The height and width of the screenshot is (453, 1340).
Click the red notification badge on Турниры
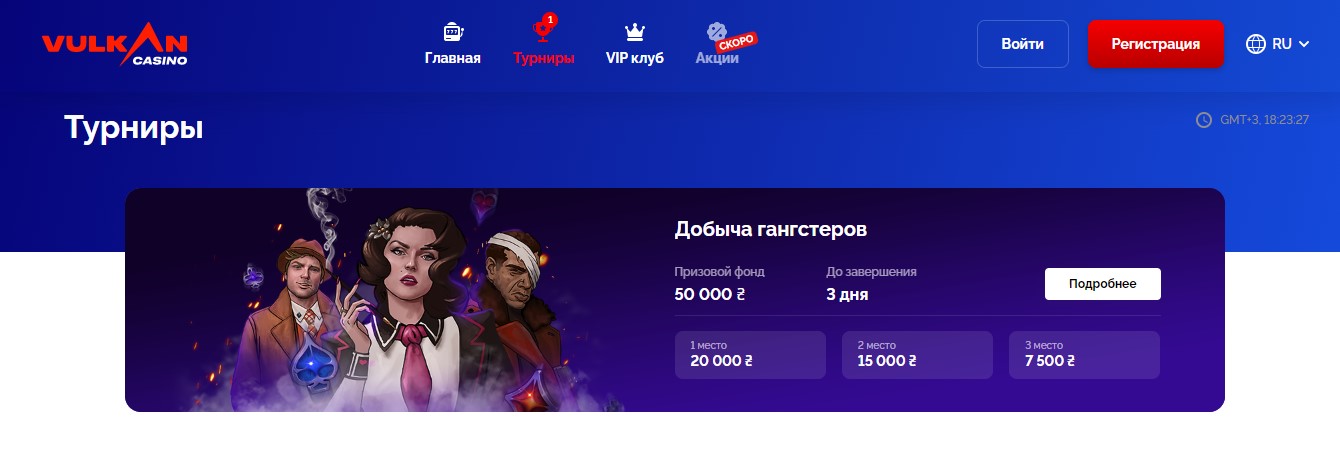coord(550,19)
